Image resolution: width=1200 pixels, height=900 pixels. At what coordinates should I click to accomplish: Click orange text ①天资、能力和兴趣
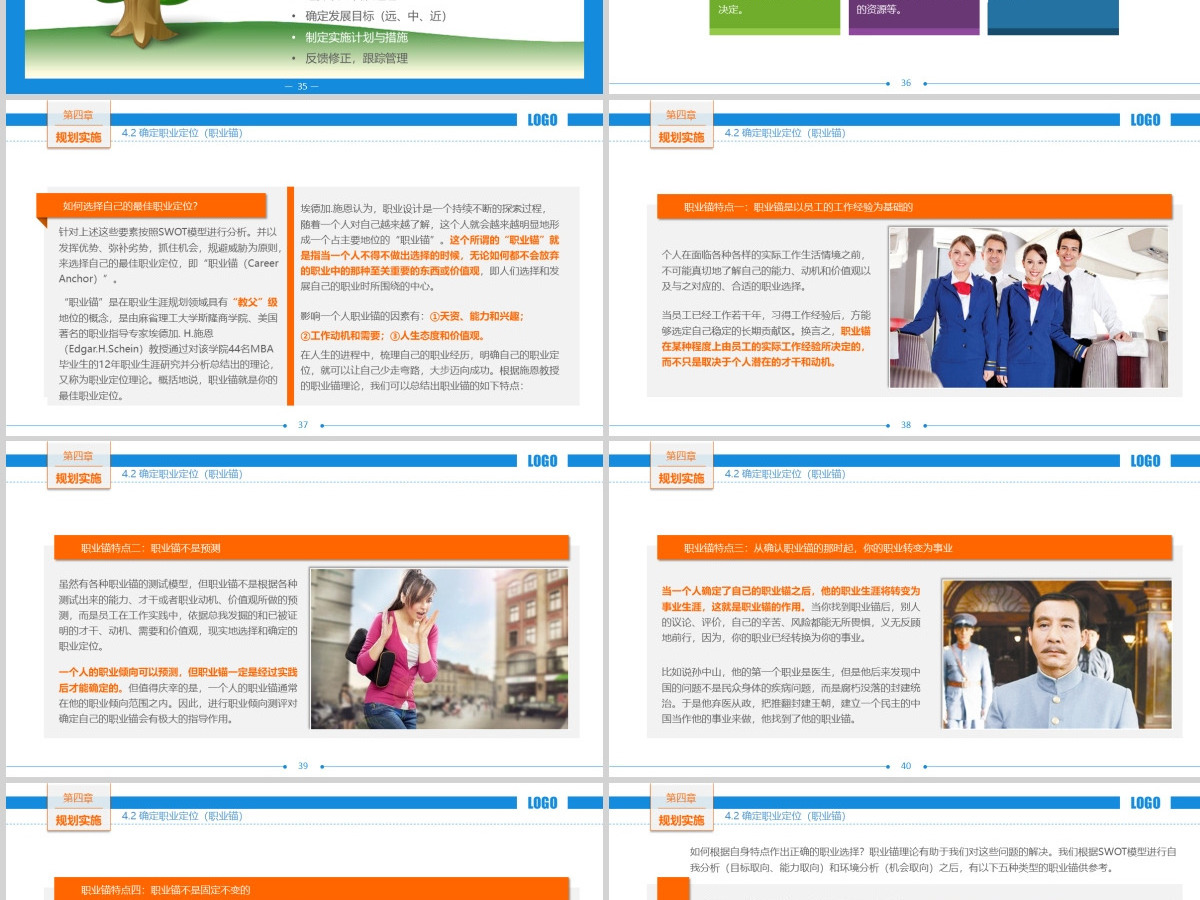pyautogui.click(x=476, y=316)
